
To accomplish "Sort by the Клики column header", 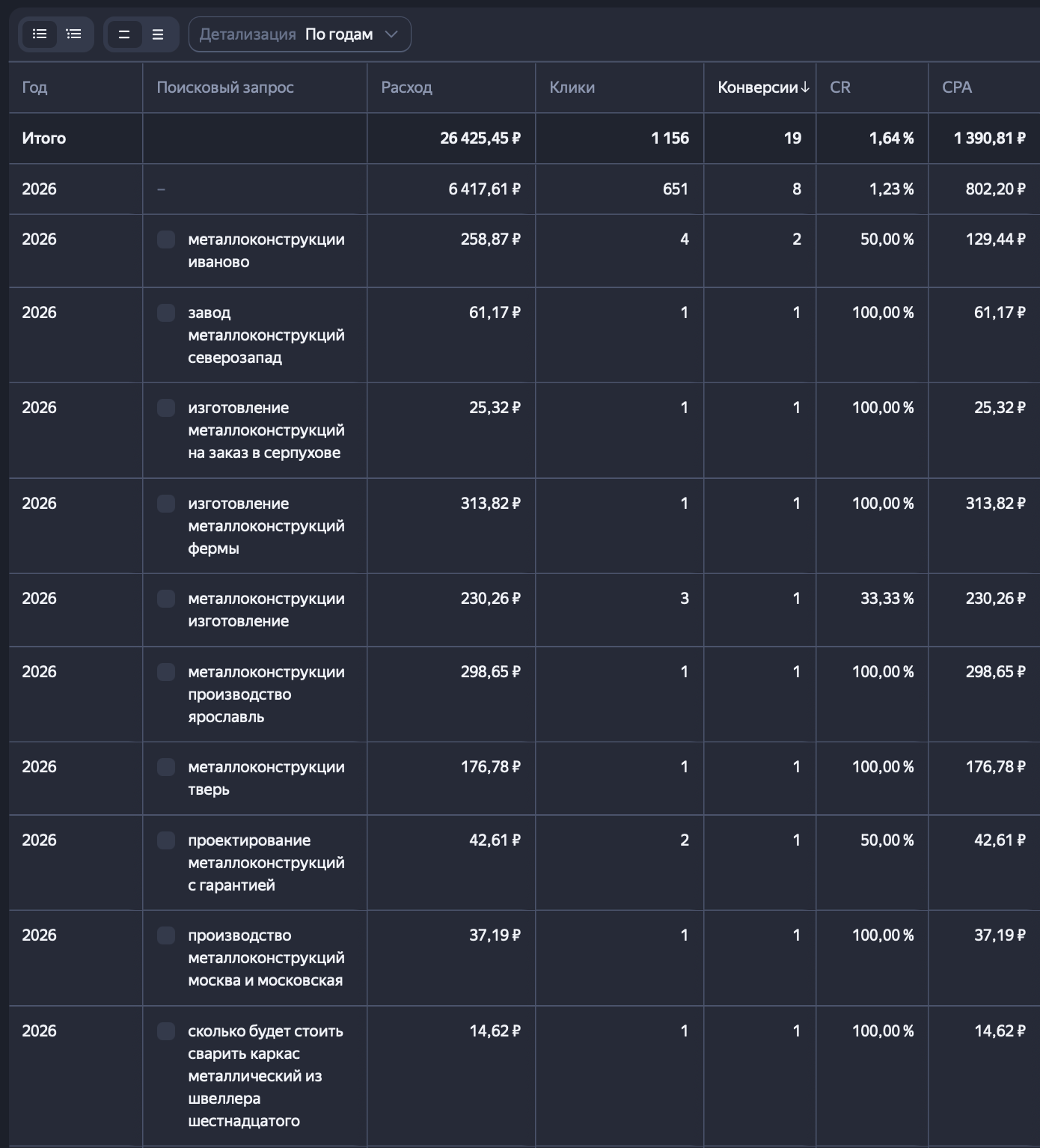I will [x=572, y=88].
